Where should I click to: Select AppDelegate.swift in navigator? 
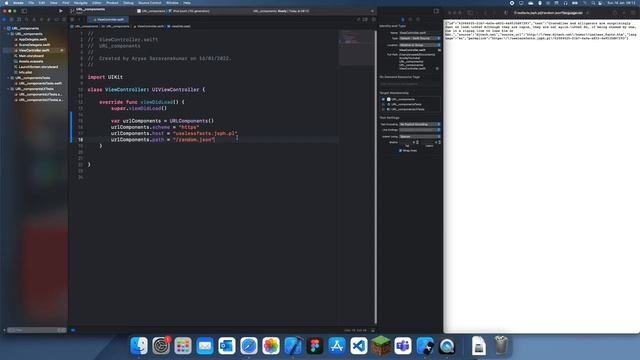33,40
